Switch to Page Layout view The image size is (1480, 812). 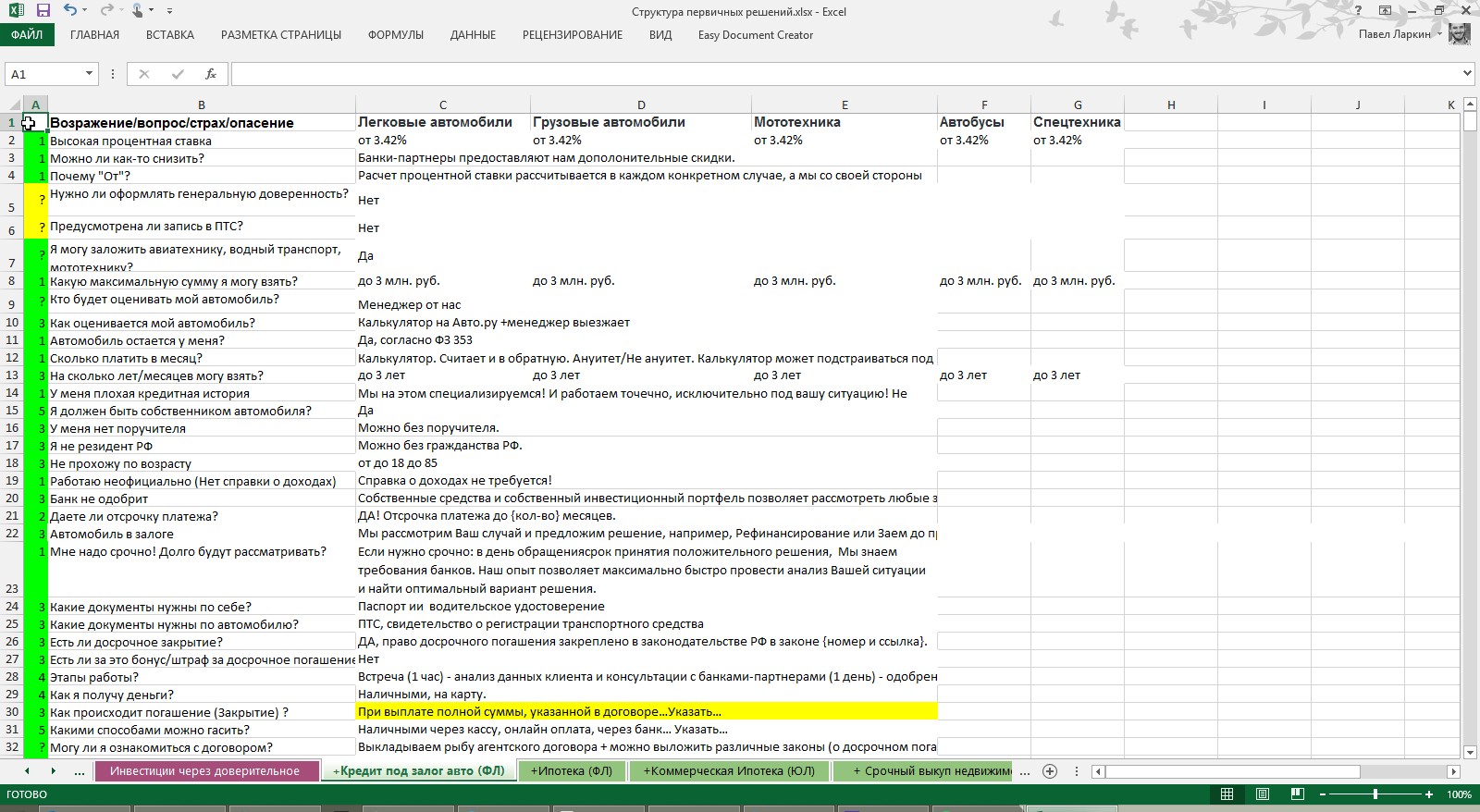(x=1262, y=794)
